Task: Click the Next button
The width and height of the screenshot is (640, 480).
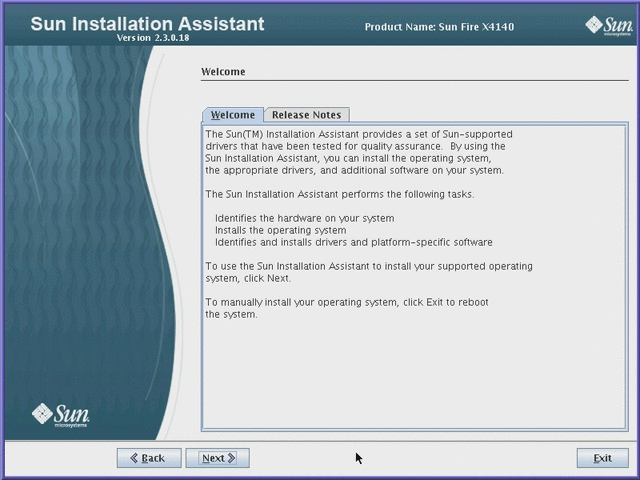Action: 218,458
